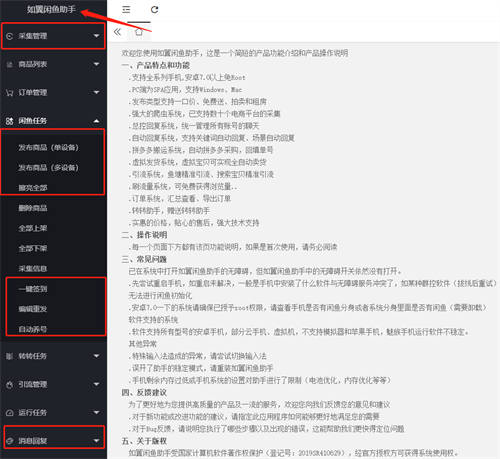This screenshot has height=459, width=500.
Task: Expand the 引流管理 dropdown arrow
Action: coord(96,384)
